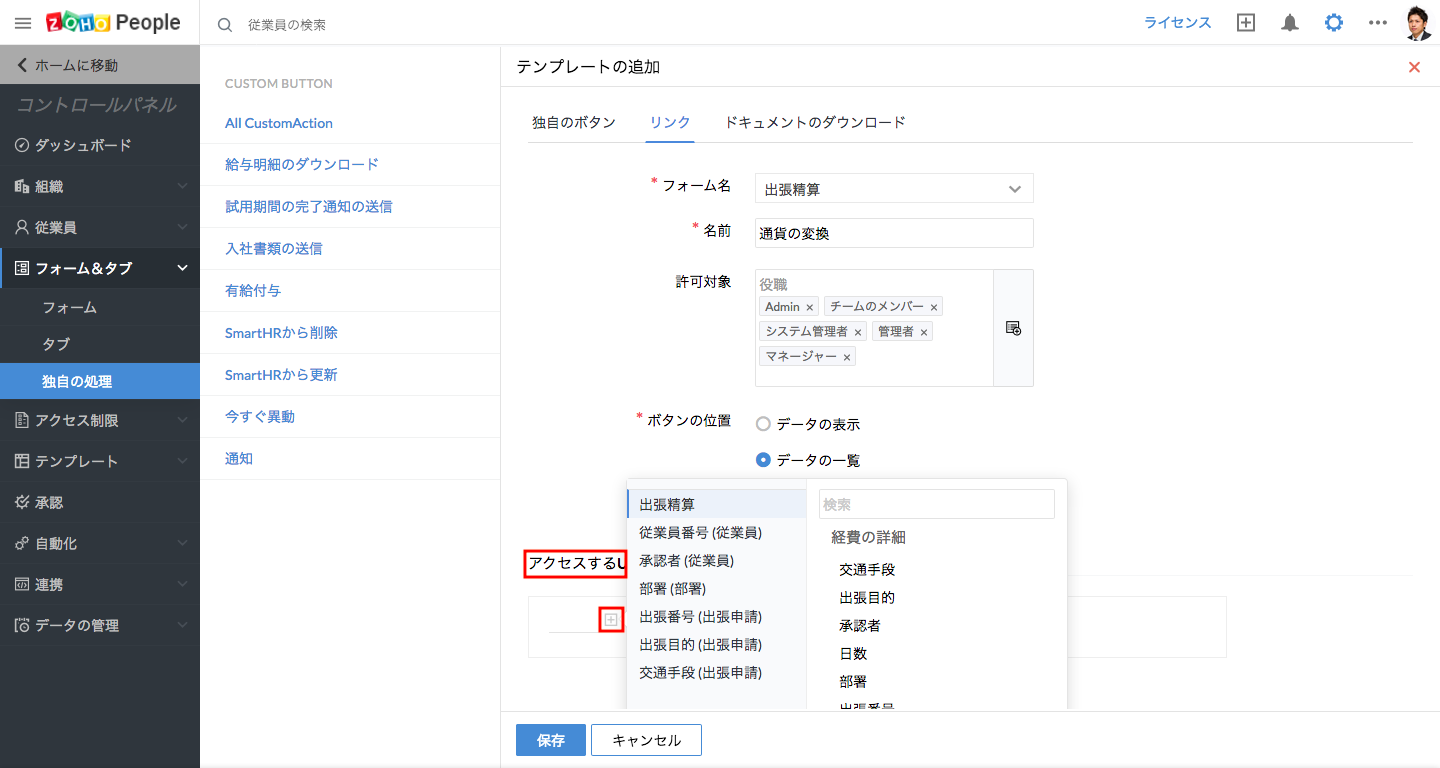Expand the 組織 sidebar section
The height and width of the screenshot is (768, 1440).
[x=100, y=186]
